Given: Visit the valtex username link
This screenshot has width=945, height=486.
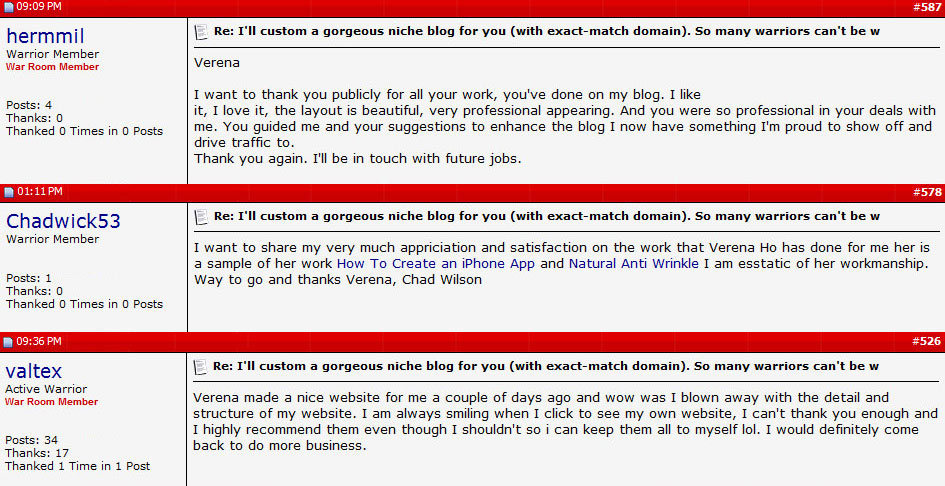Looking at the screenshot, I should (x=34, y=371).
